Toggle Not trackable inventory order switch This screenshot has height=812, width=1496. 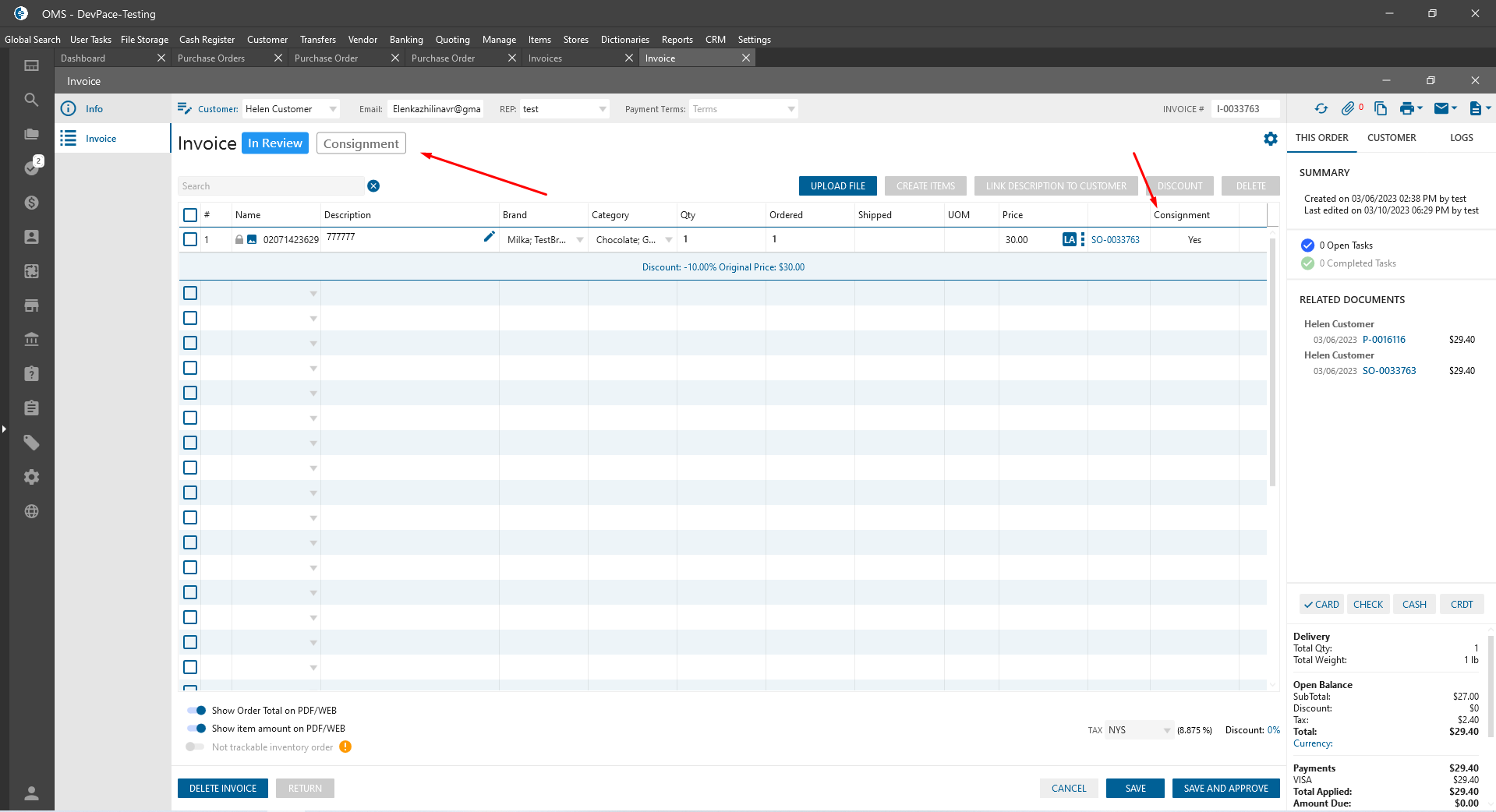(x=195, y=747)
